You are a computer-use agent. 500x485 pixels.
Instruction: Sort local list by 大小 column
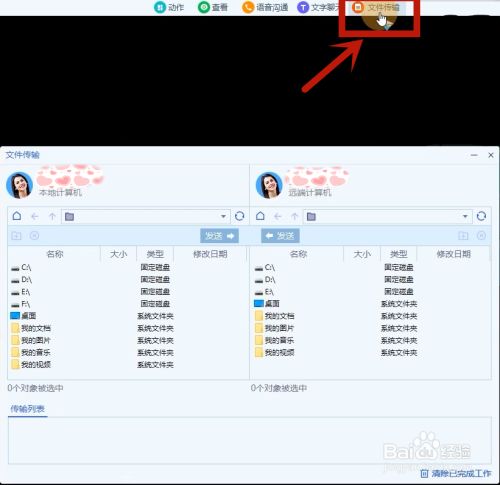point(119,254)
